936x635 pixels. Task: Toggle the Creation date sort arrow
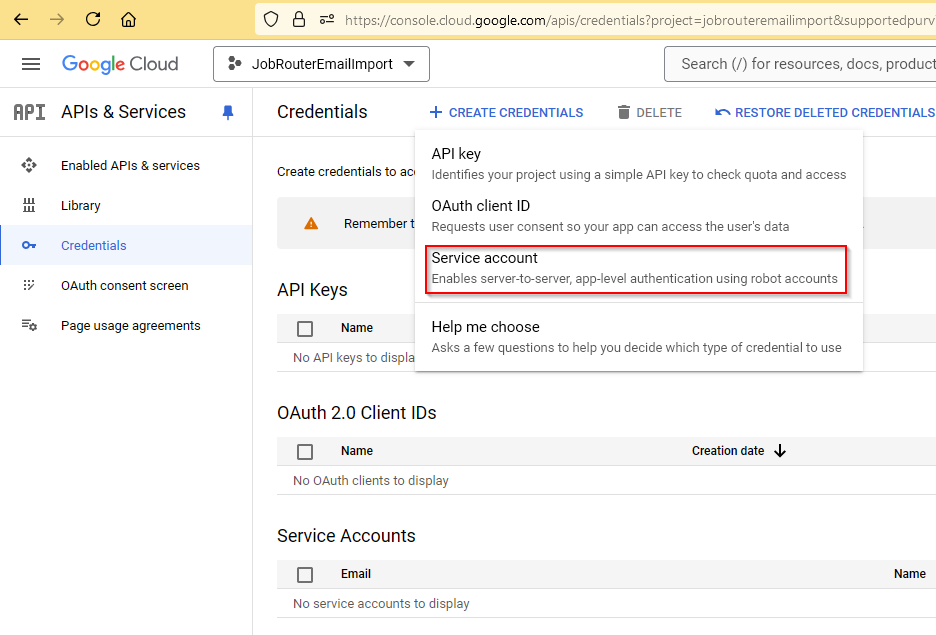(x=779, y=451)
